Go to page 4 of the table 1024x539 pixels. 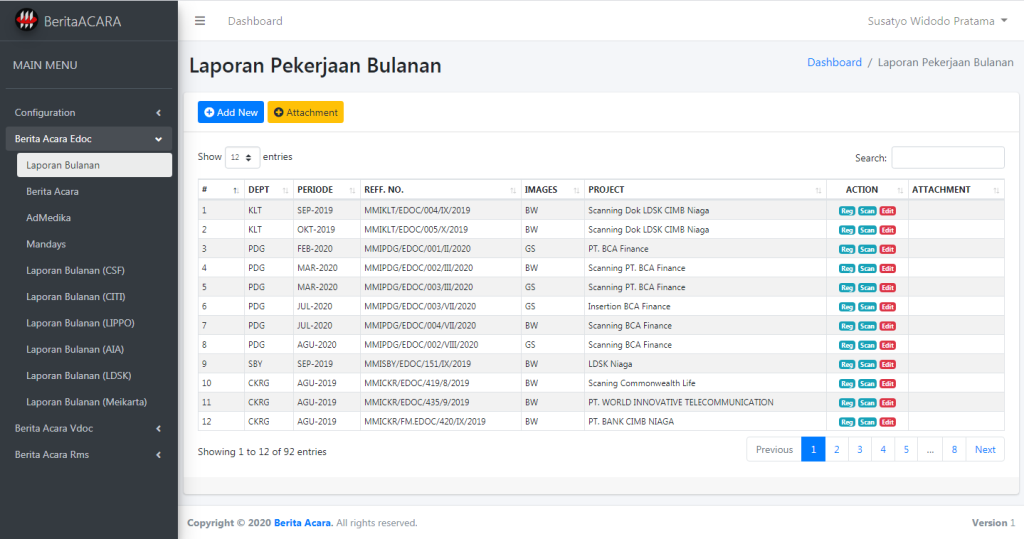(x=883, y=449)
